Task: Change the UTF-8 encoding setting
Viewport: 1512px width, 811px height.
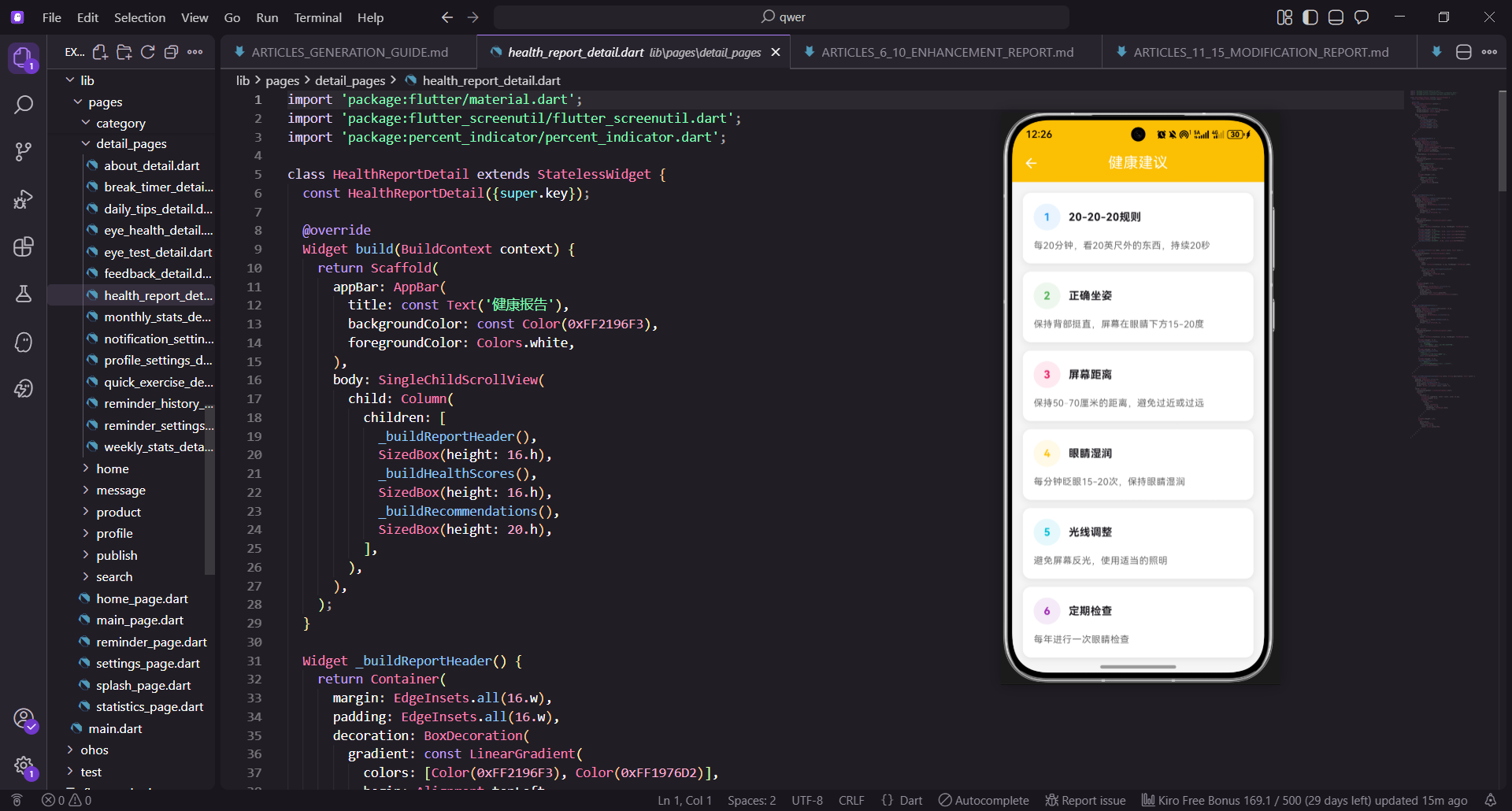Action: 807,800
